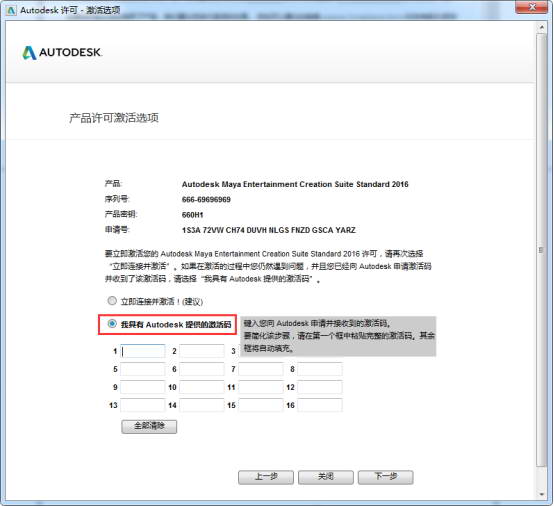Click activation code field 9
This screenshot has height=506, width=554.
point(143,387)
